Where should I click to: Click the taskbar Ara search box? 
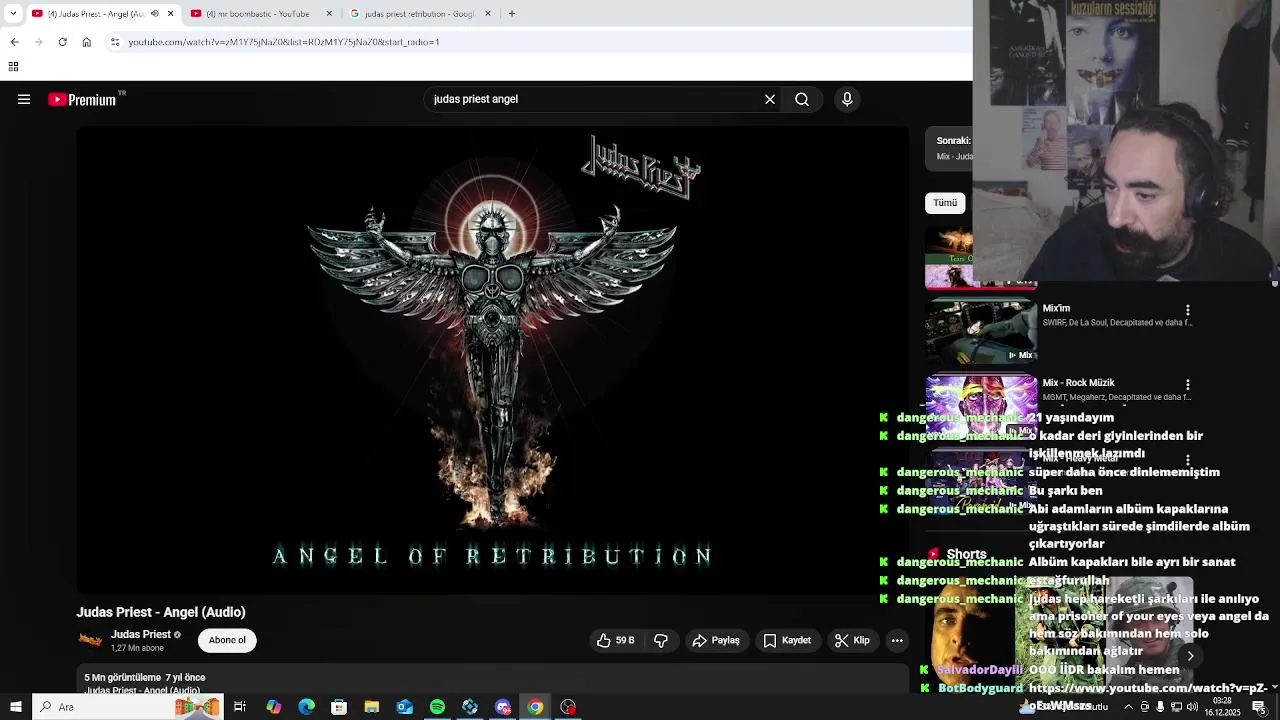pyautogui.click(x=127, y=707)
